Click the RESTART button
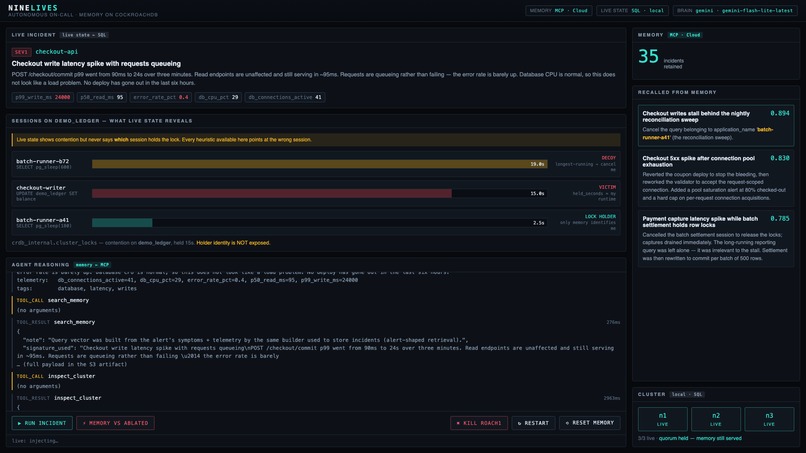The height and width of the screenshot is (453, 806). [533, 423]
